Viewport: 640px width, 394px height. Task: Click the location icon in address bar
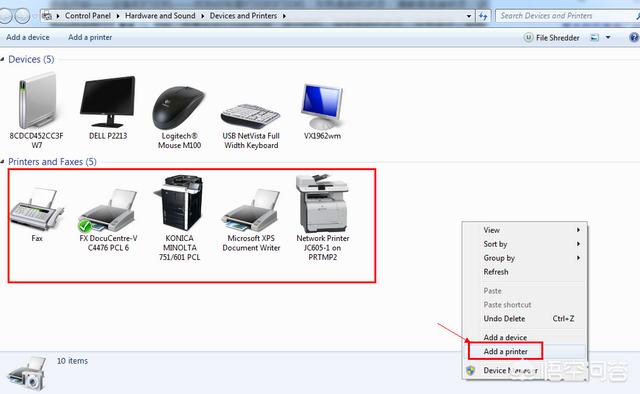coord(47,16)
